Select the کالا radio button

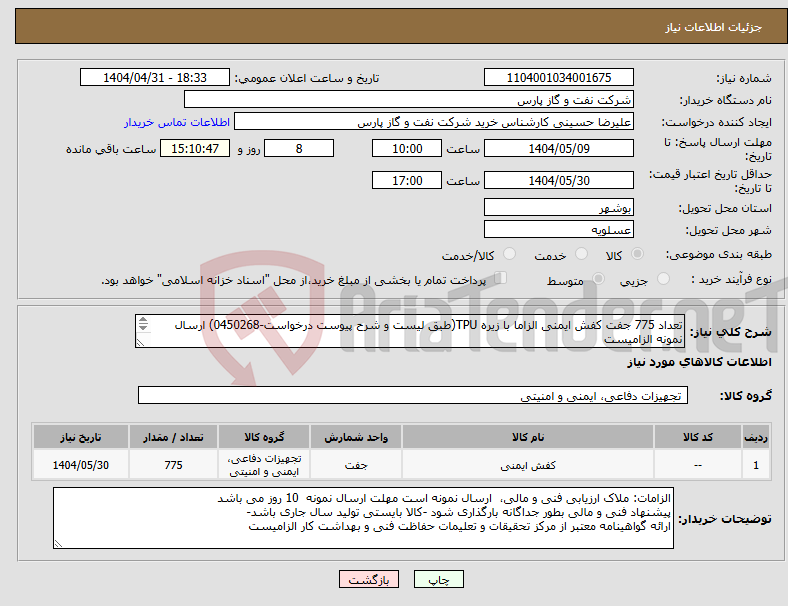(637, 254)
